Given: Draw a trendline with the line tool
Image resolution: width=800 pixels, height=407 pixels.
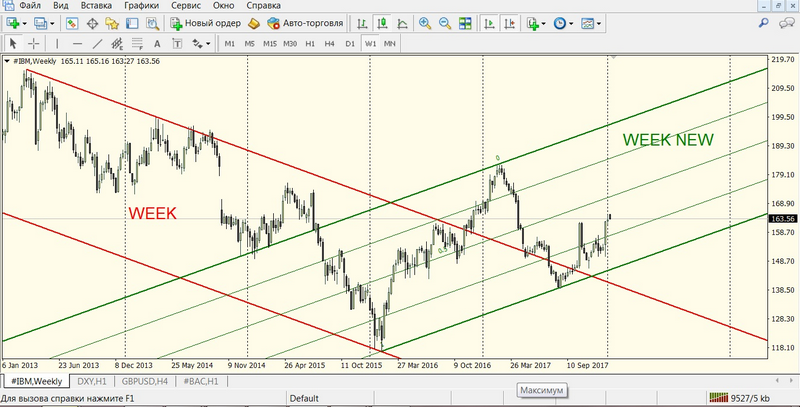Looking at the screenshot, I should pos(98,43).
